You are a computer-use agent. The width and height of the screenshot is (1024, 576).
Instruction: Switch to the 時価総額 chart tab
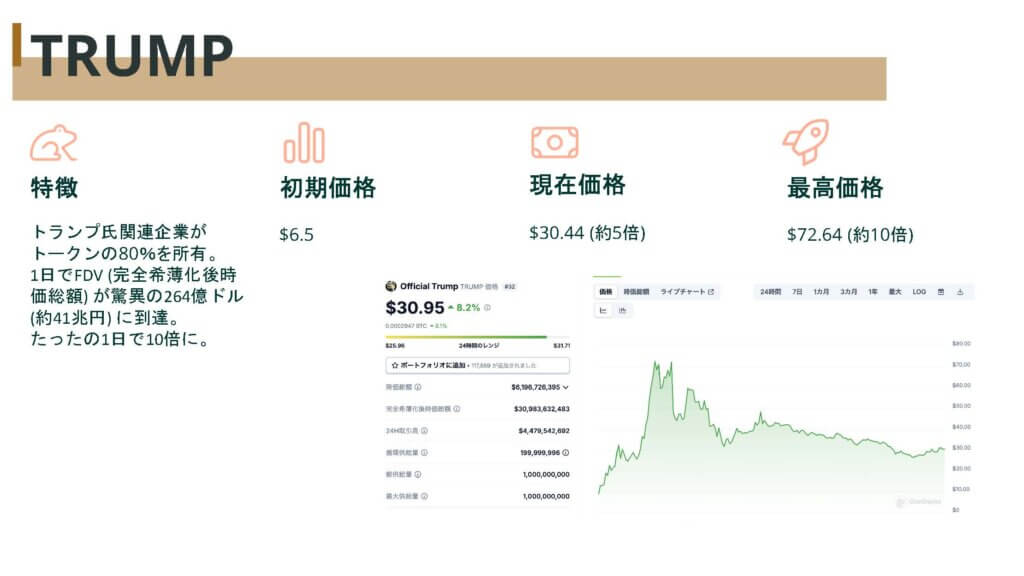636,292
